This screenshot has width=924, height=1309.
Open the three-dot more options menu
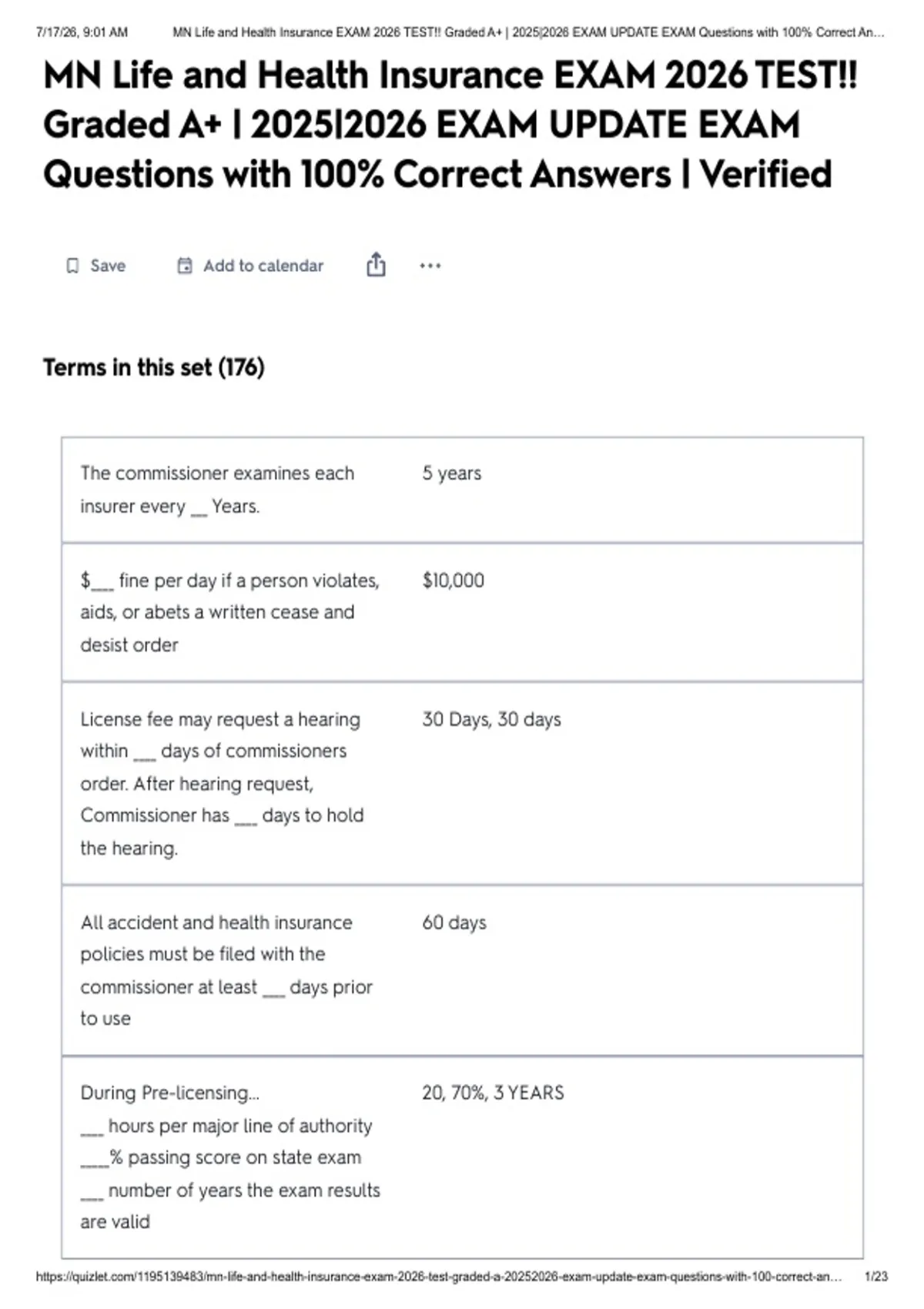(x=430, y=266)
